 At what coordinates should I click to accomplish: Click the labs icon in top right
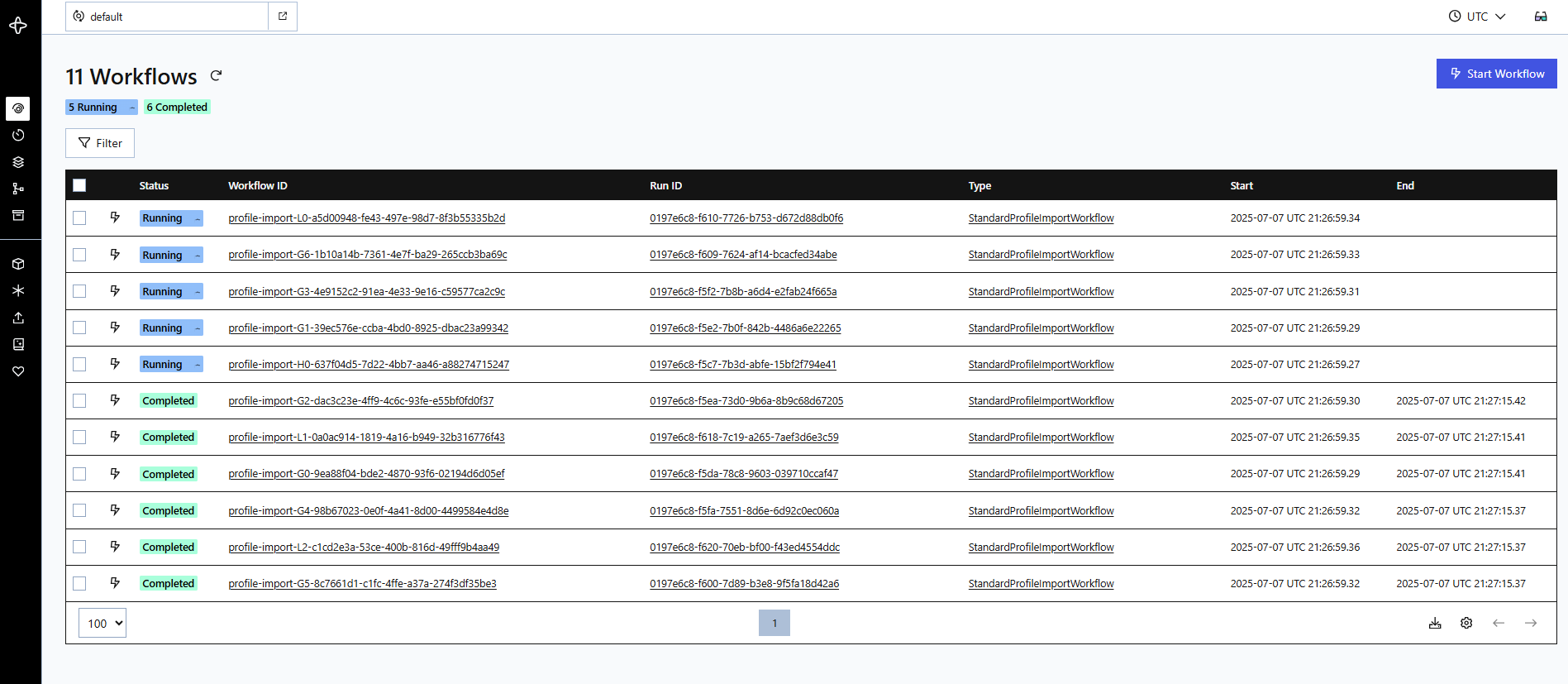[x=1541, y=17]
